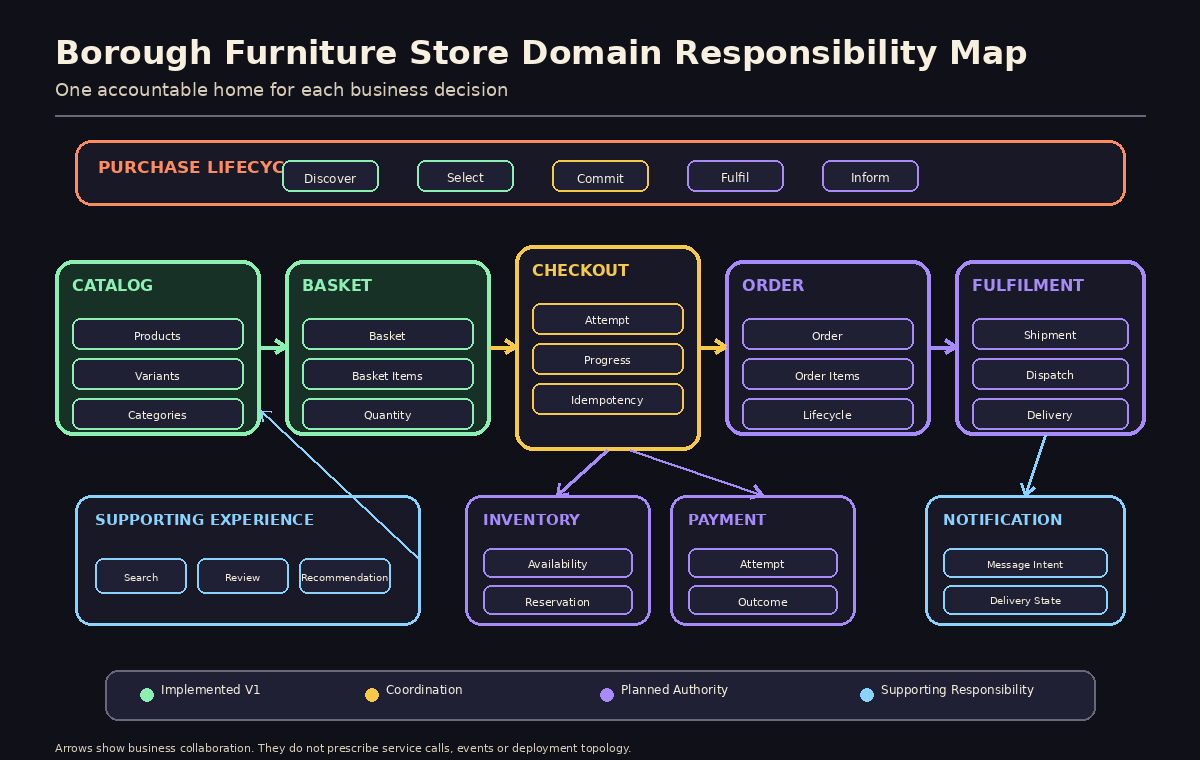The width and height of the screenshot is (1200, 760).
Task: Select the Categories box in Catalog
Action: click(158, 414)
